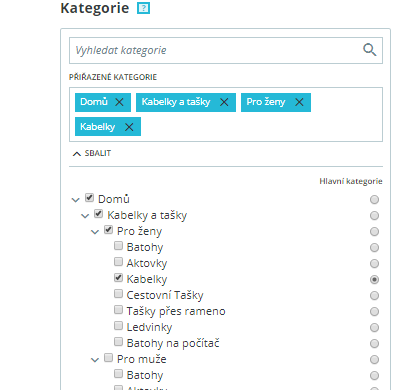396x390 pixels.
Task: Collapse the tree with SBALIT
Action: click(x=92, y=153)
